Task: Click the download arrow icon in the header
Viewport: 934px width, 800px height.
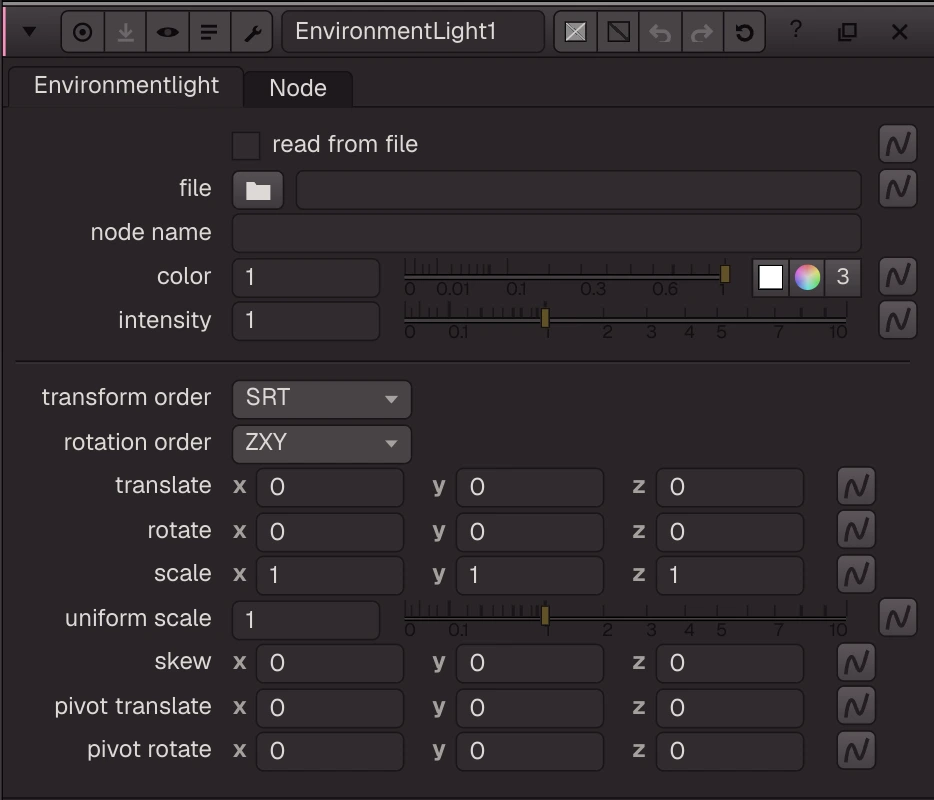Action: click(x=125, y=32)
